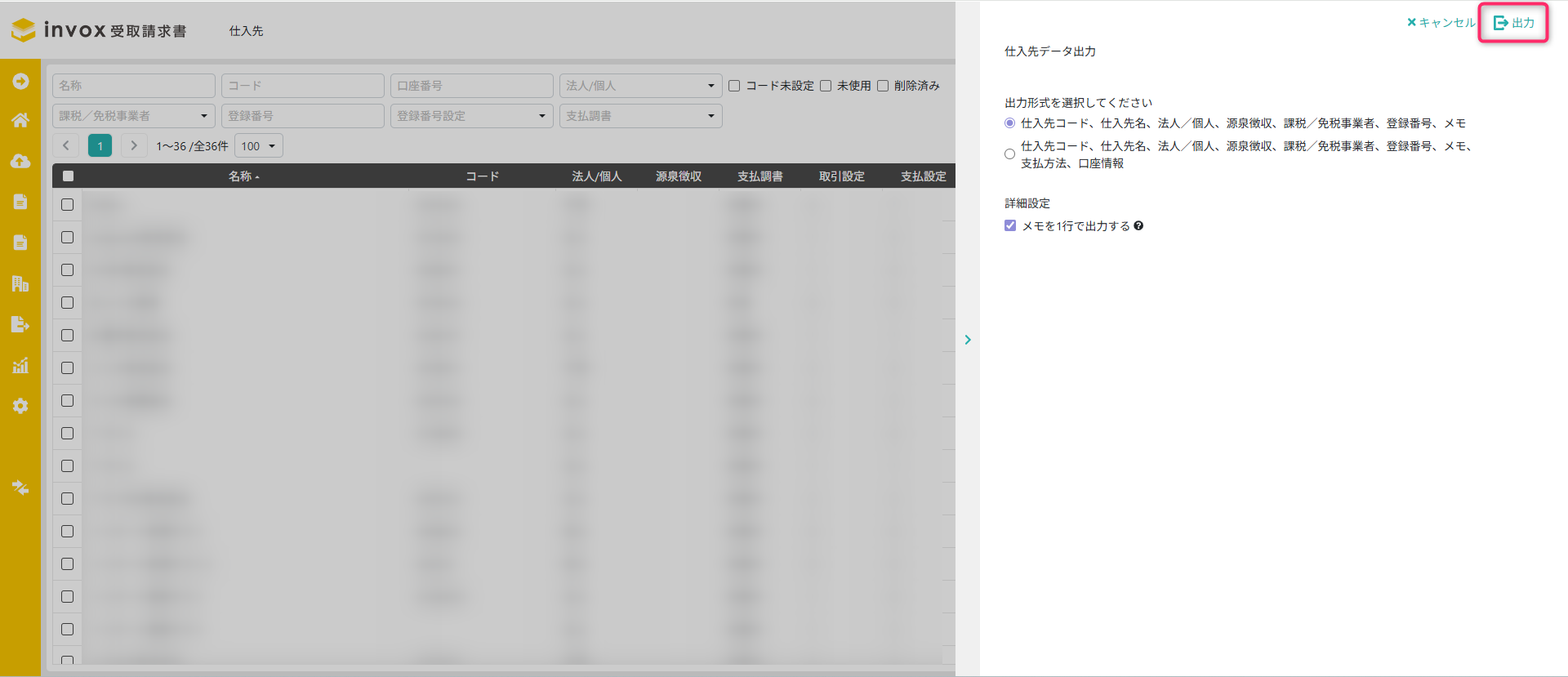Image resolution: width=1568 pixels, height=677 pixels.
Task: Click the 口座番号 search field
Action: [x=471, y=86]
